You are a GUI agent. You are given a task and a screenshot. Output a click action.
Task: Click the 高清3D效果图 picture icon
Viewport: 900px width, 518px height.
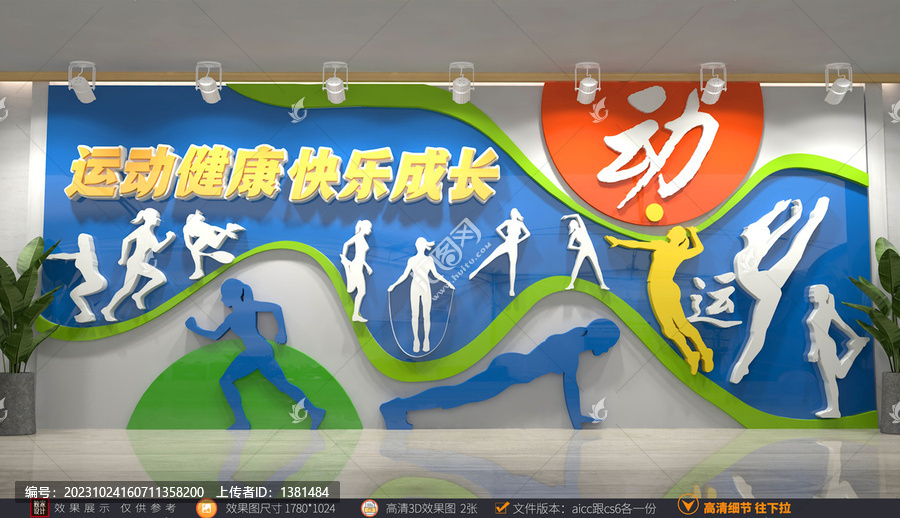[x=370, y=508]
